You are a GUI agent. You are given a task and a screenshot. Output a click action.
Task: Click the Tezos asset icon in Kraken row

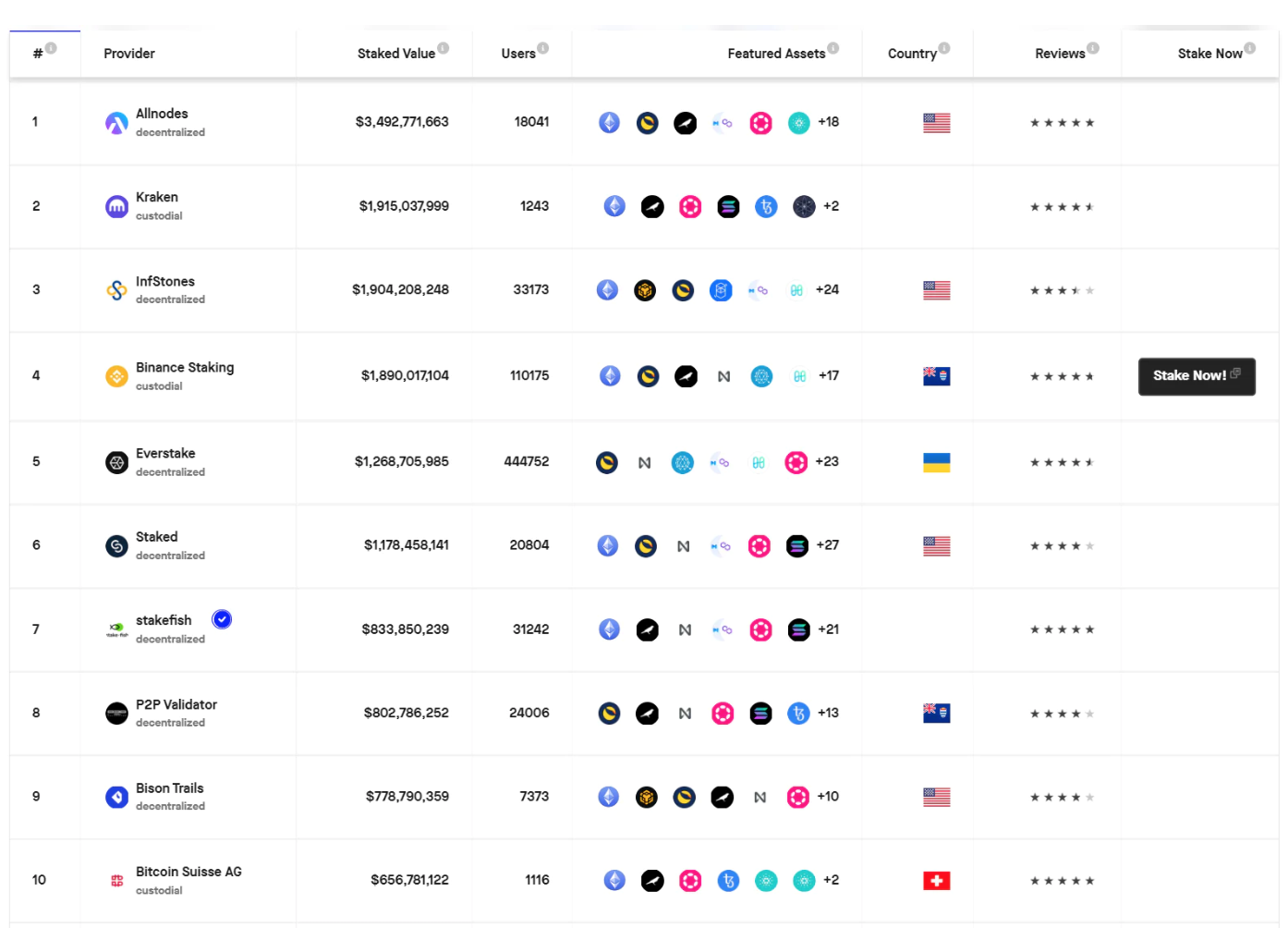(x=766, y=207)
